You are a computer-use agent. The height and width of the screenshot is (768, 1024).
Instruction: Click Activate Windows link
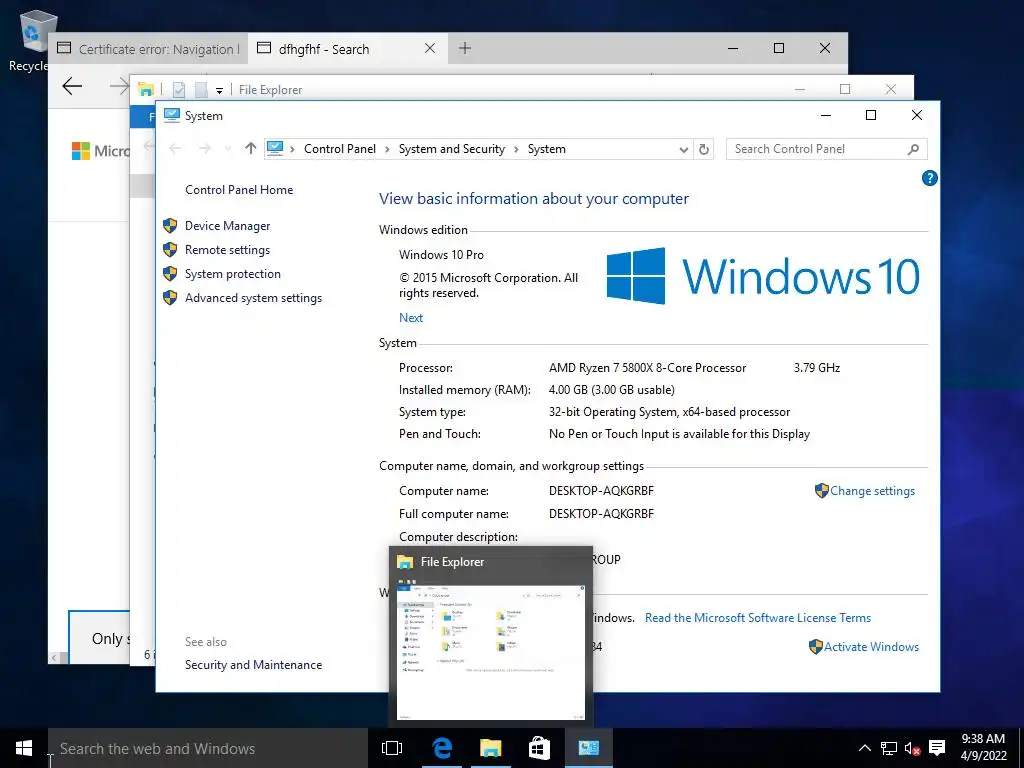871,647
